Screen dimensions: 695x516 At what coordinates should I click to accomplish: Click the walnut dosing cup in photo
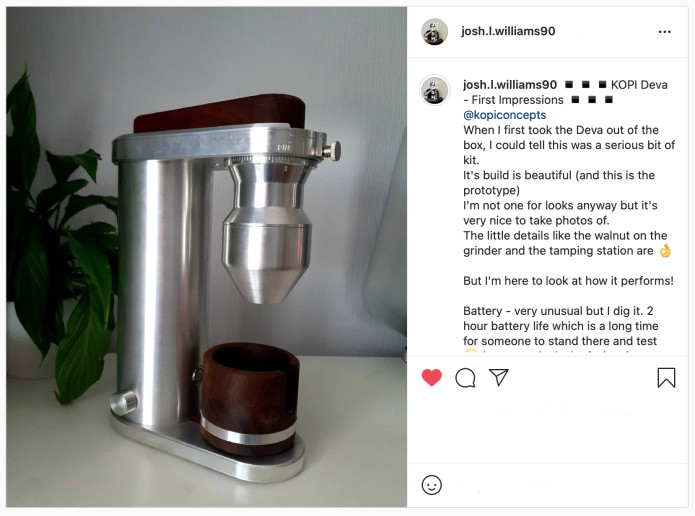tap(249, 399)
